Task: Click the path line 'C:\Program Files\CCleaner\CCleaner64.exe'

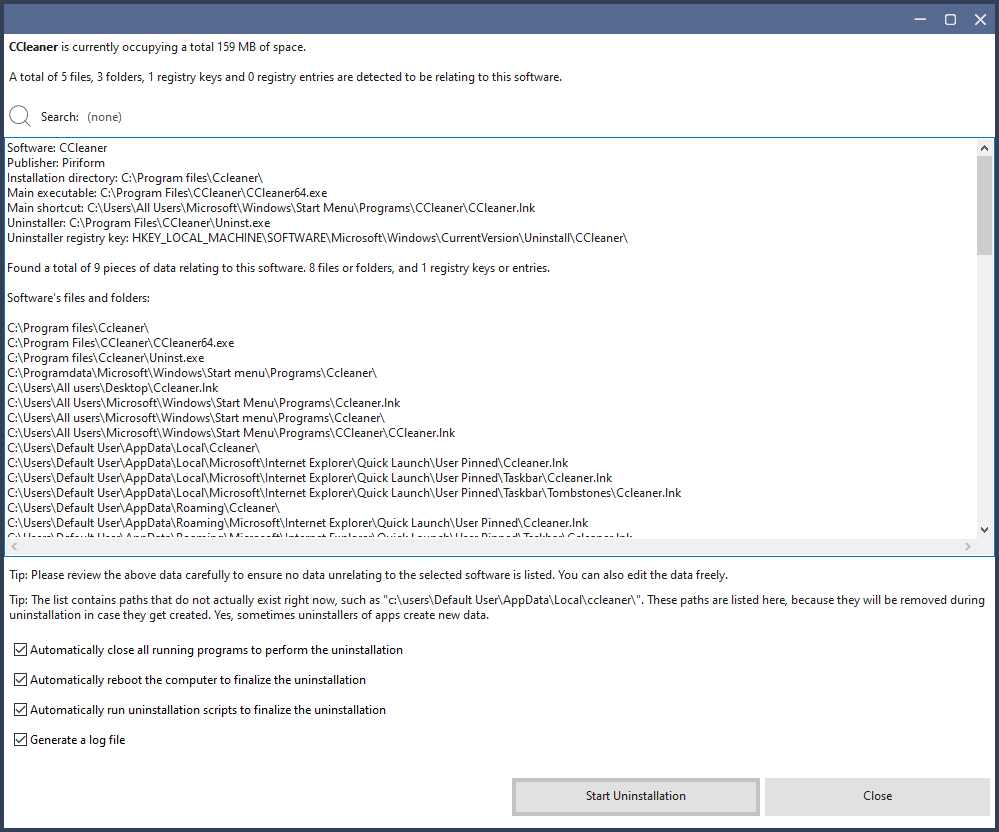Action: click(x=120, y=343)
